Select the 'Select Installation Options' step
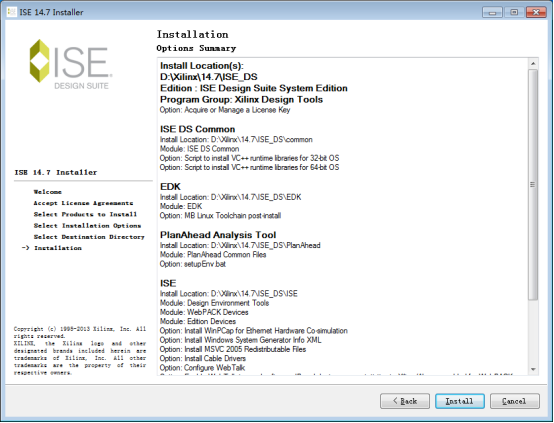This screenshot has height=423, width=554. click(87, 226)
